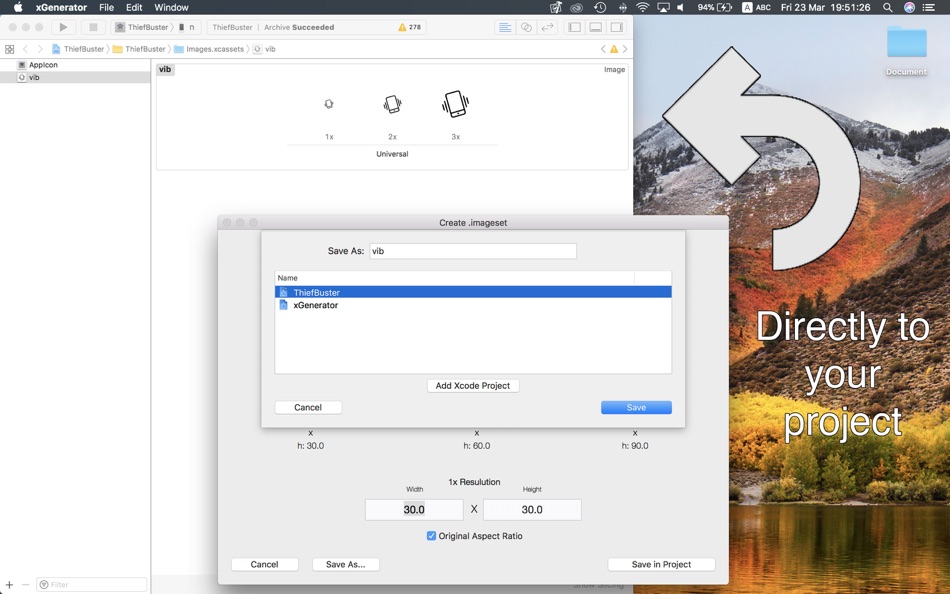Click the volume icon in menu bar
Image resolution: width=950 pixels, height=594 pixels.
click(x=680, y=7)
